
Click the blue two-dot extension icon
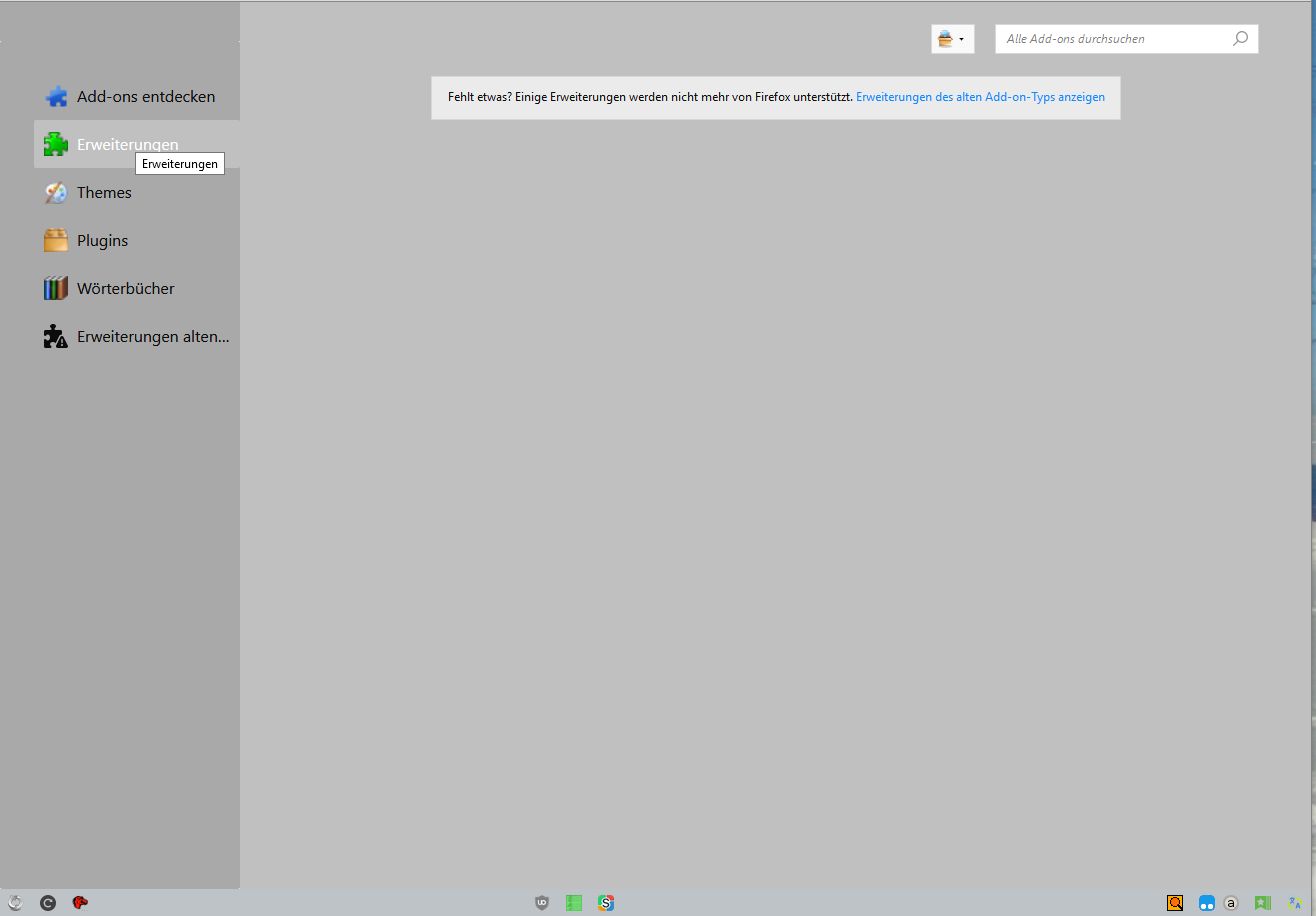[x=1207, y=903]
